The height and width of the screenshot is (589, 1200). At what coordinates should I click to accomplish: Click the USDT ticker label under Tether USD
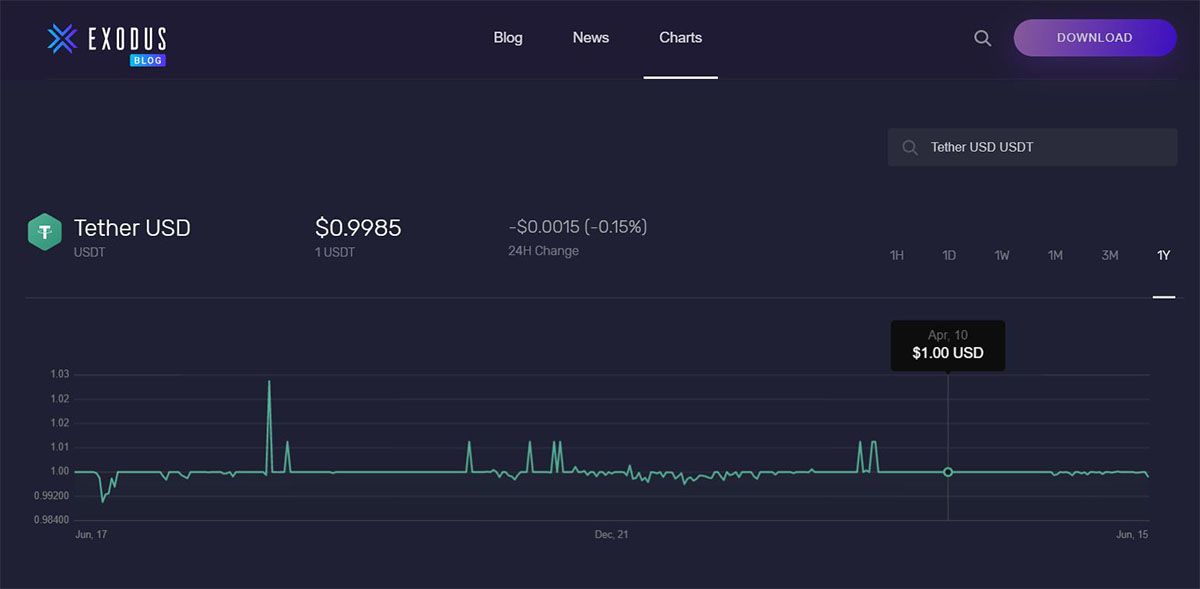pos(90,252)
